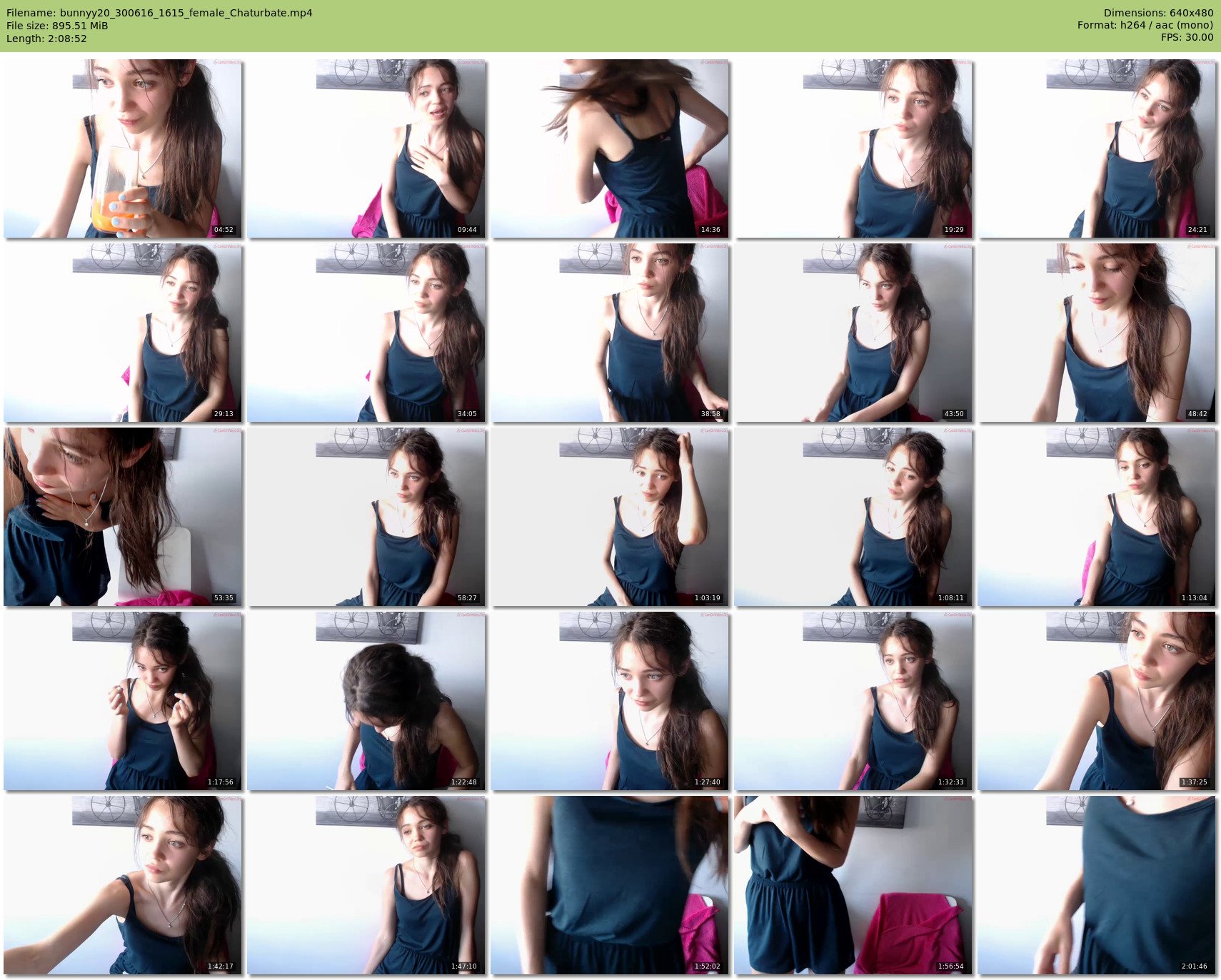This screenshot has height=980, width=1221.
Task: Pick the frame labeled 19:29
Action: (x=853, y=148)
